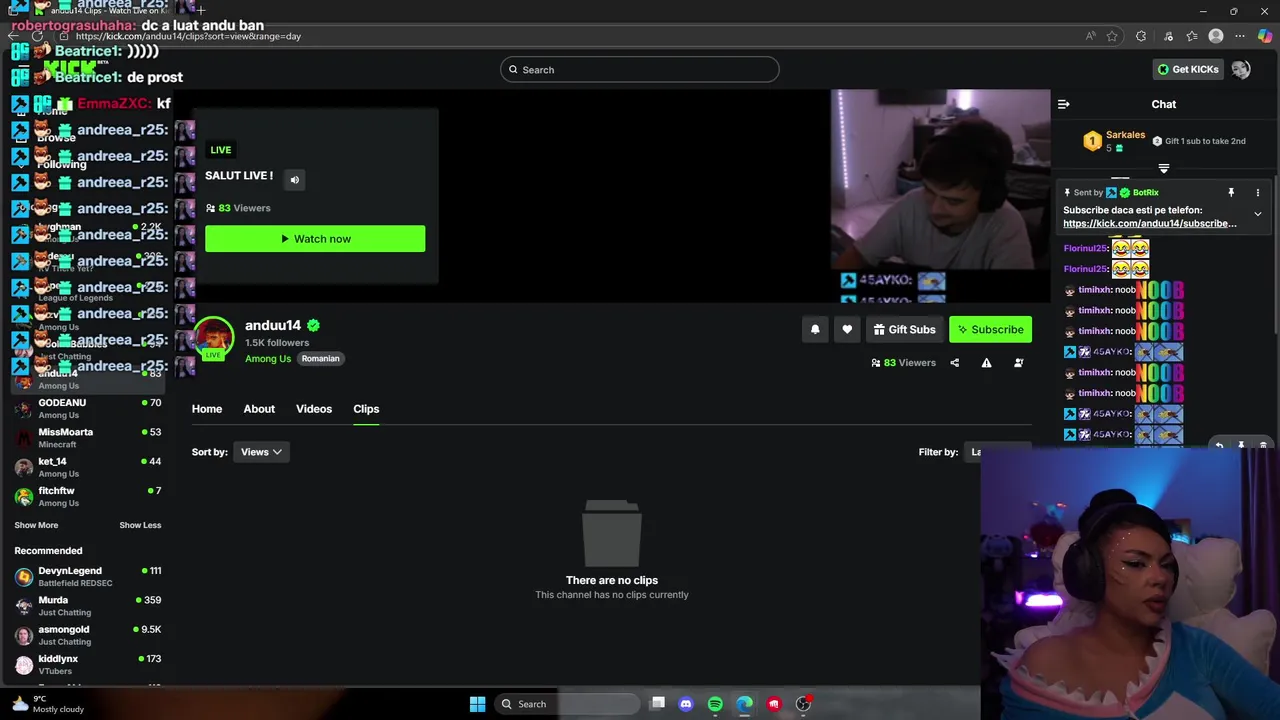The width and height of the screenshot is (1280, 720).
Task: Open anduu14 channel avatar
Action: (213, 337)
